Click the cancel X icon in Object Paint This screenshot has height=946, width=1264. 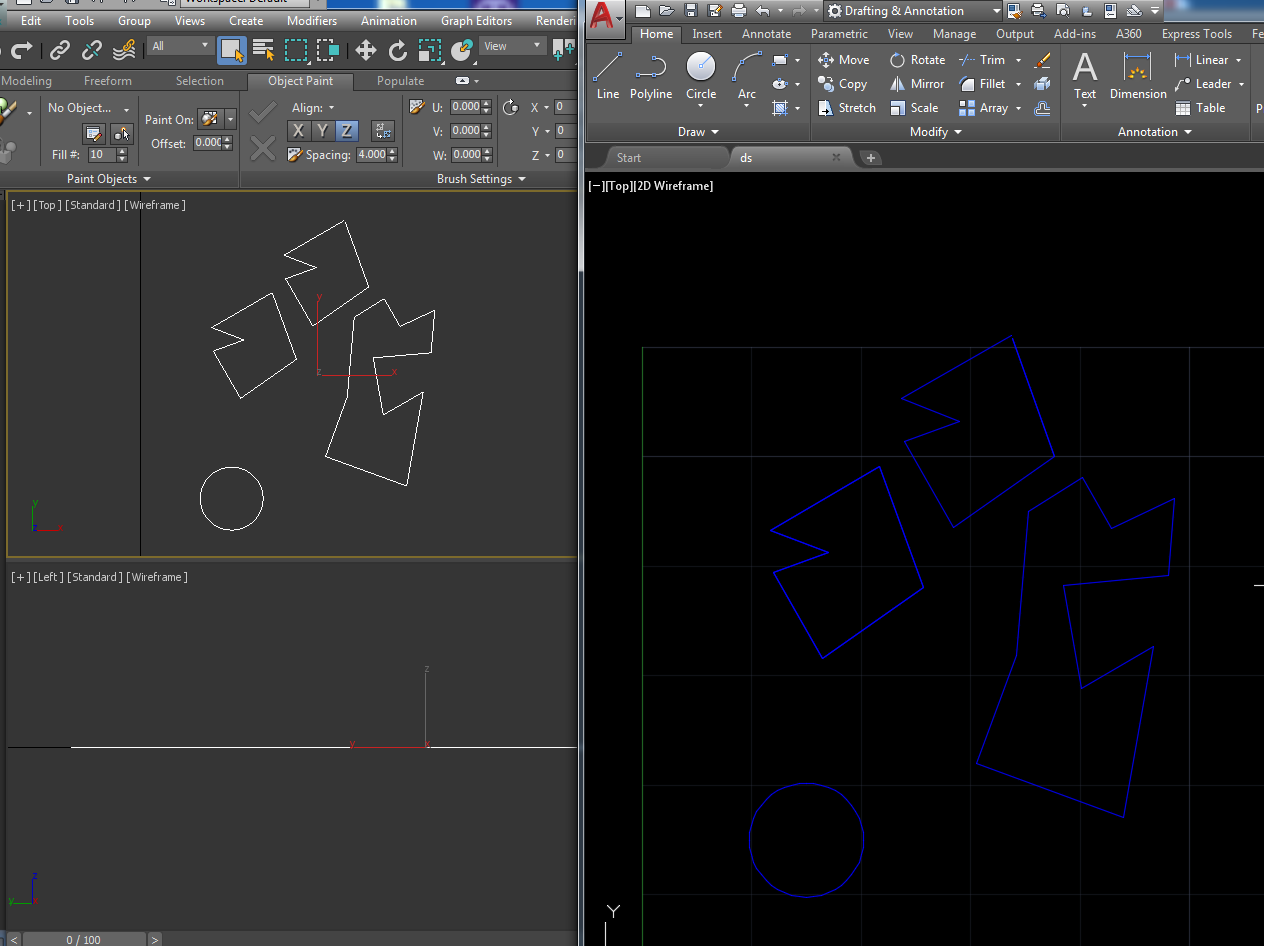263,148
